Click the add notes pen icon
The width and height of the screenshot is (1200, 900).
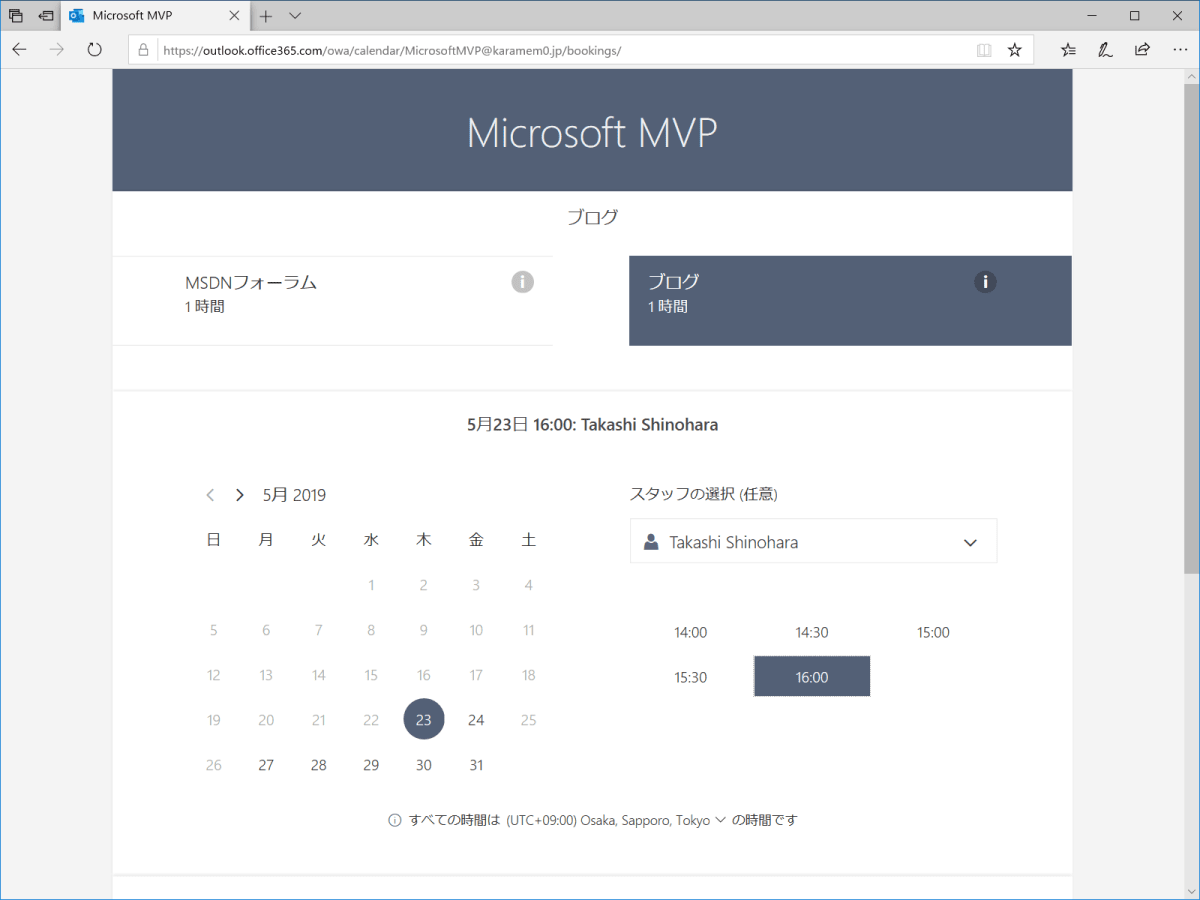pyautogui.click(x=1105, y=49)
